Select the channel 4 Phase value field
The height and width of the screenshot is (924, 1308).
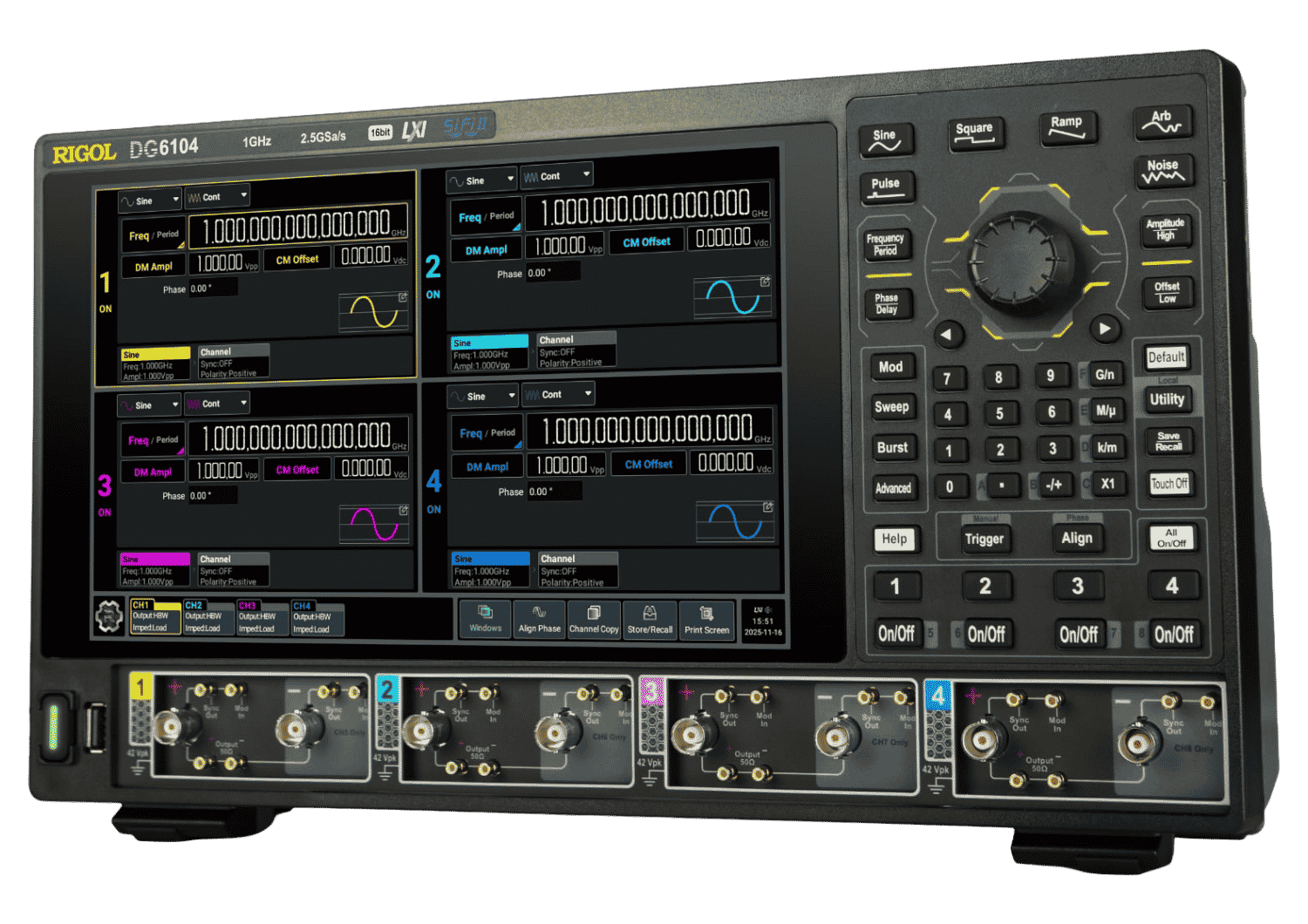553,492
